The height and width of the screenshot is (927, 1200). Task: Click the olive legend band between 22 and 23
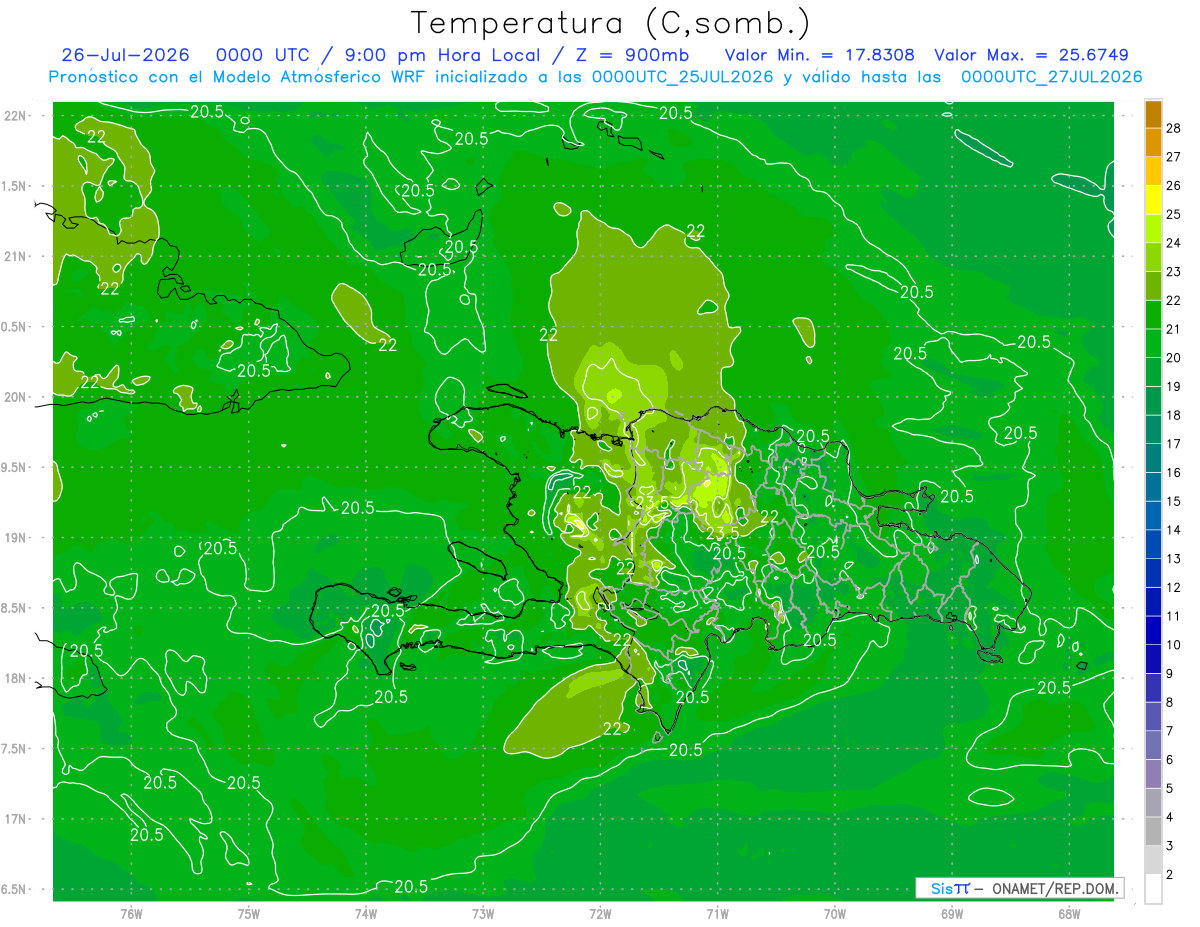point(1153,286)
